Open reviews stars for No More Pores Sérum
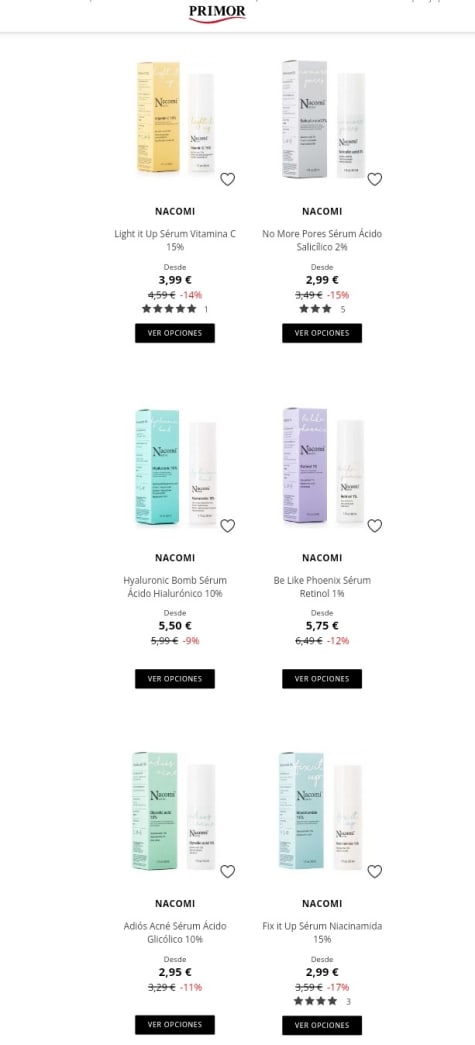Image resolution: width=475 pixels, height=1045 pixels. coord(315,309)
